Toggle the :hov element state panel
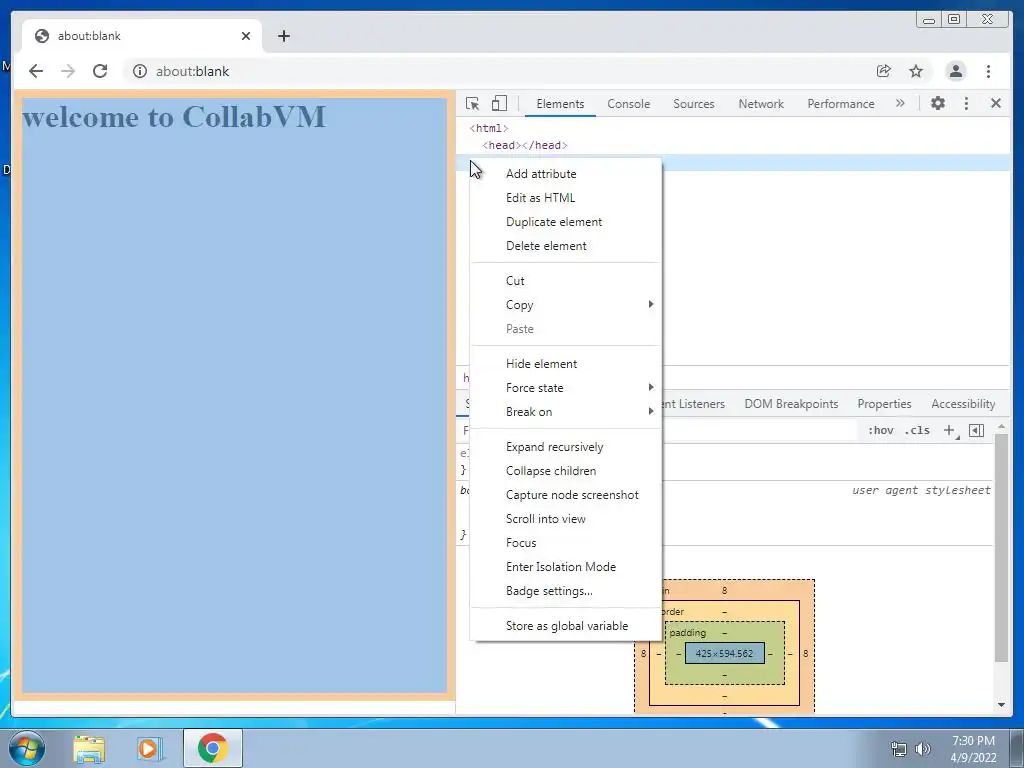 coord(880,430)
